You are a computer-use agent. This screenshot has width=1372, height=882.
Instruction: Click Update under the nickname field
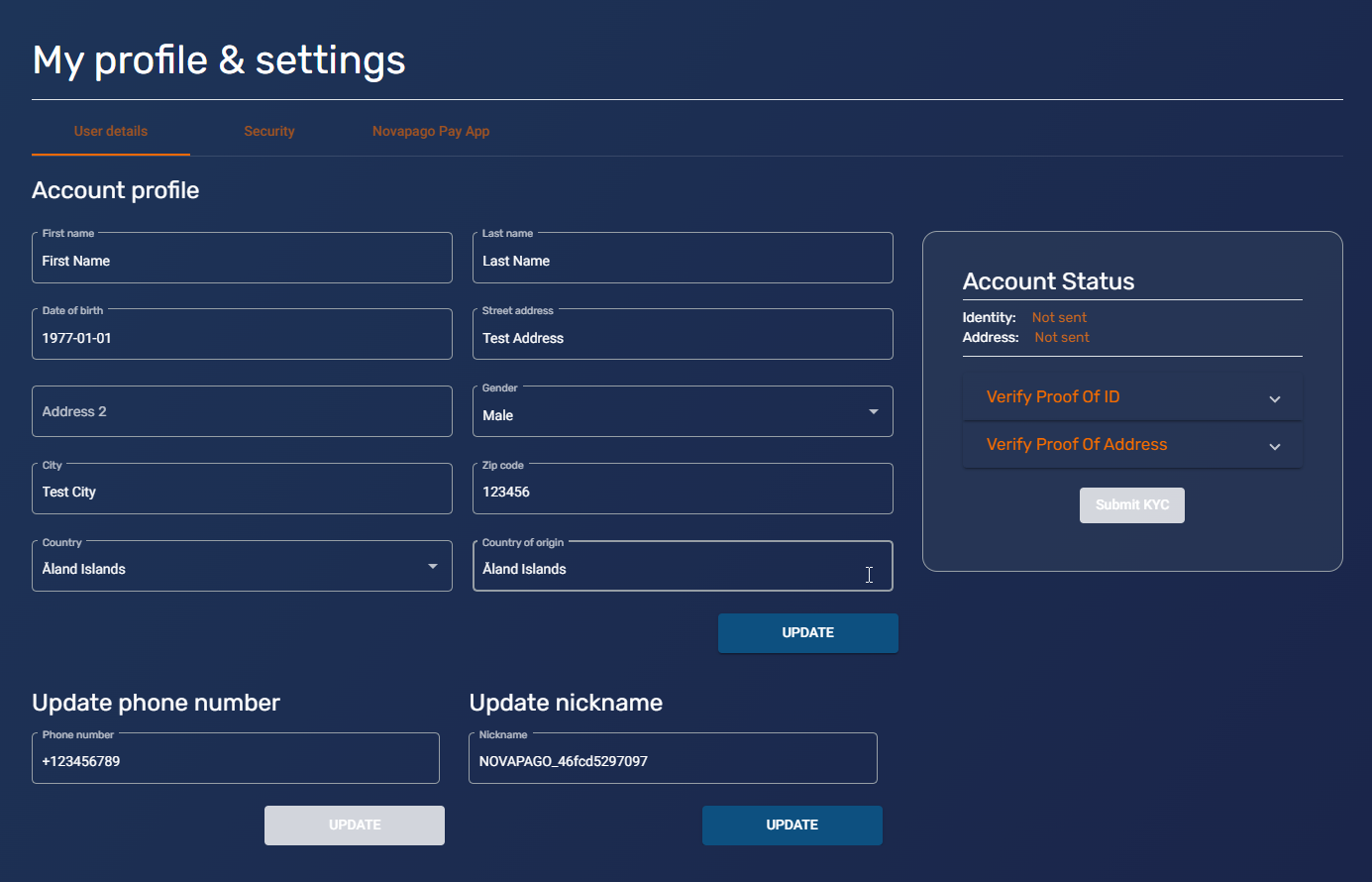(x=792, y=826)
